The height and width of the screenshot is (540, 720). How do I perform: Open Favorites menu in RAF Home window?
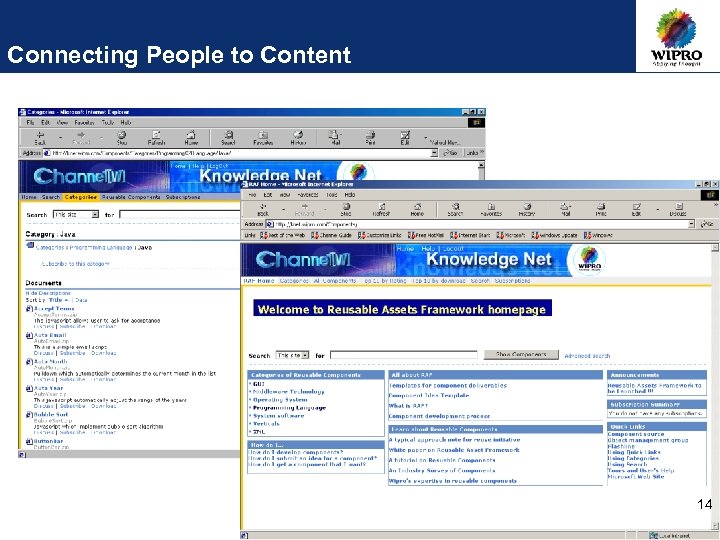pos(308,195)
